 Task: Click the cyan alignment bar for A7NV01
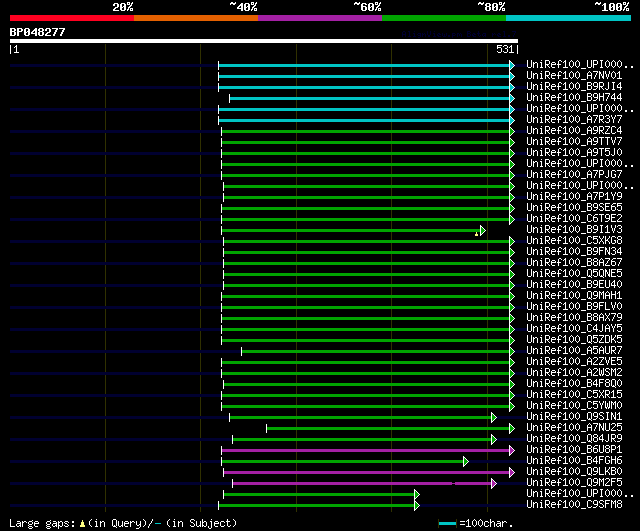[364, 76]
